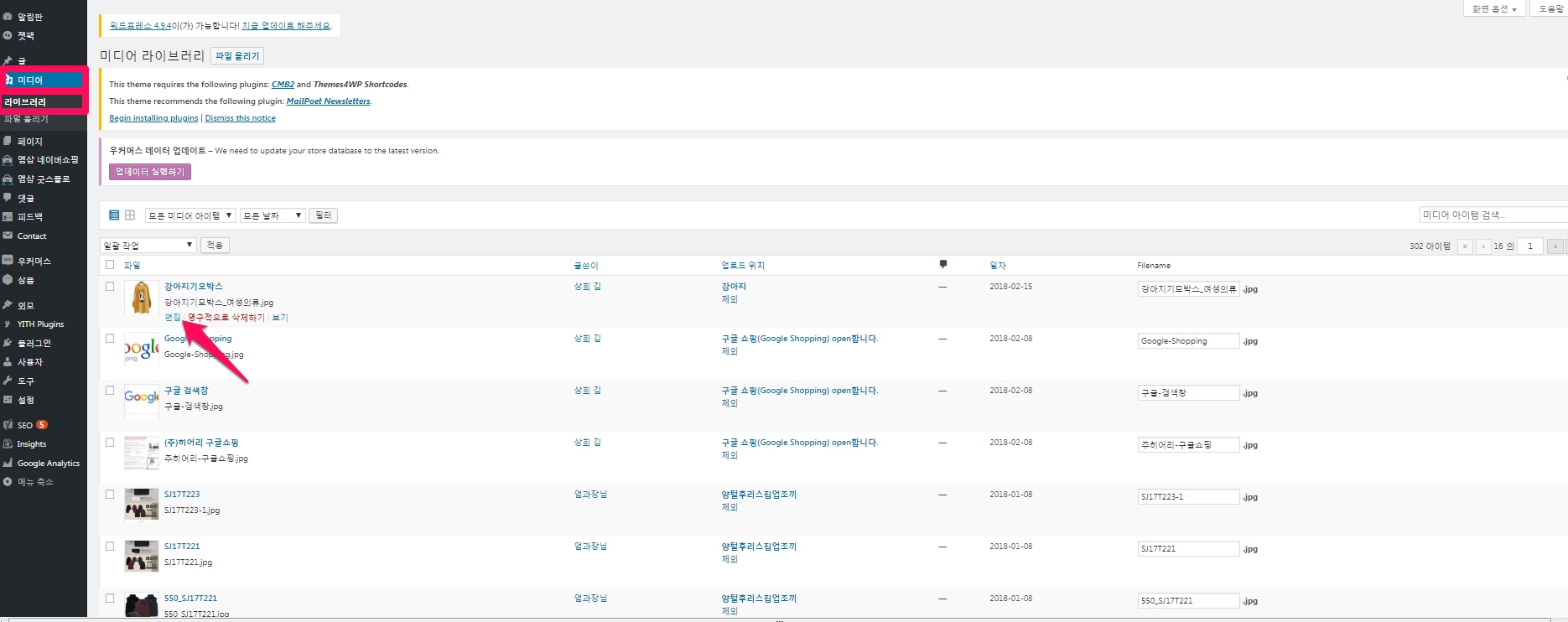The width and height of the screenshot is (1568, 622).
Task: Switch to grid view icon
Action: click(x=130, y=215)
